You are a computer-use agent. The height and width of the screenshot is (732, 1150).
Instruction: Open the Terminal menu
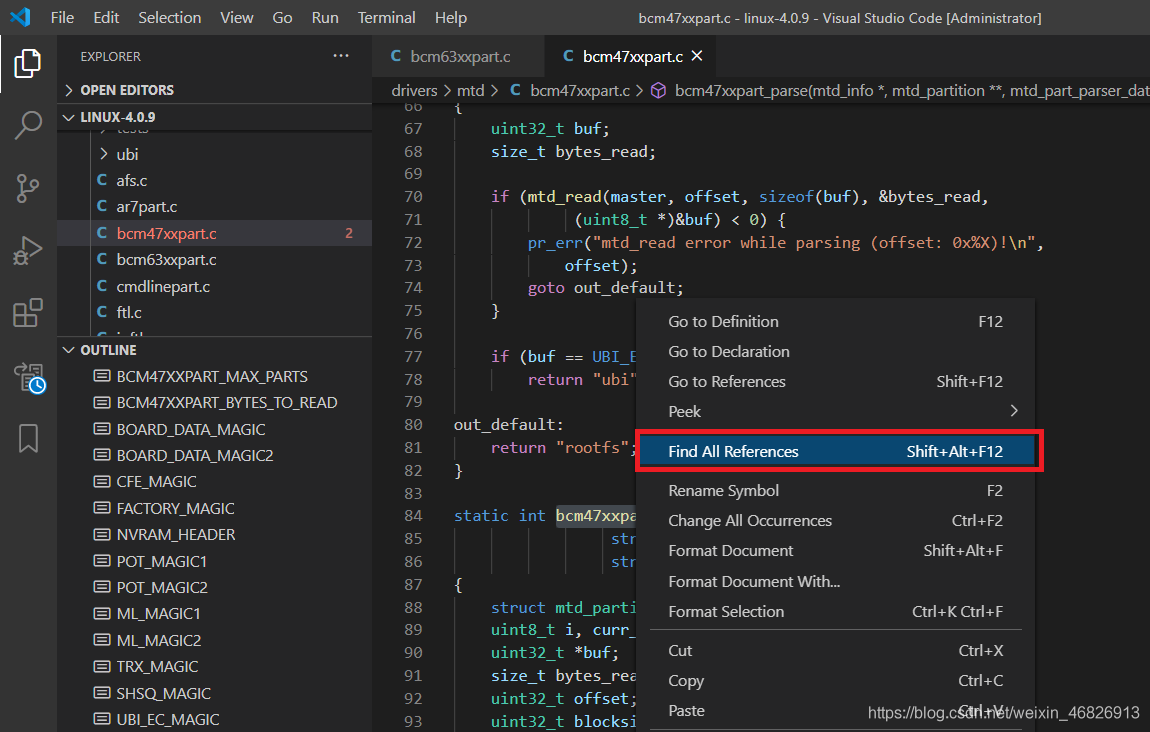click(x=387, y=18)
